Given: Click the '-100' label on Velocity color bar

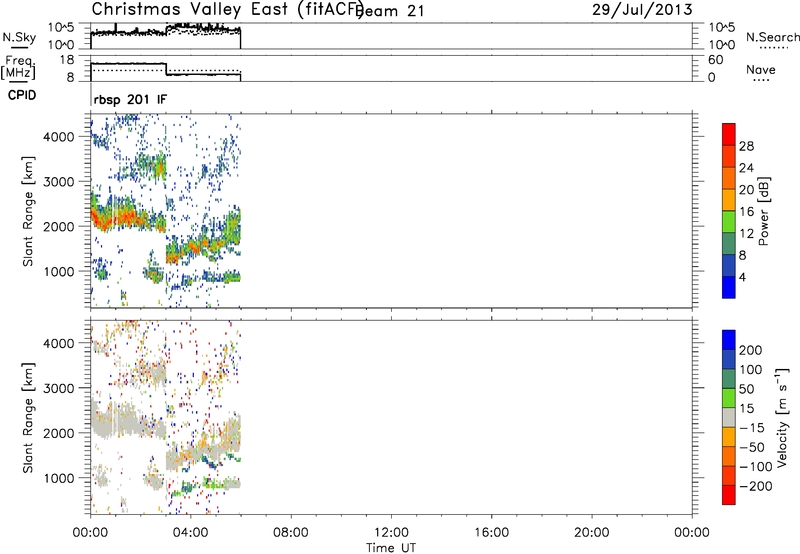Looking at the screenshot, I should (756, 467).
